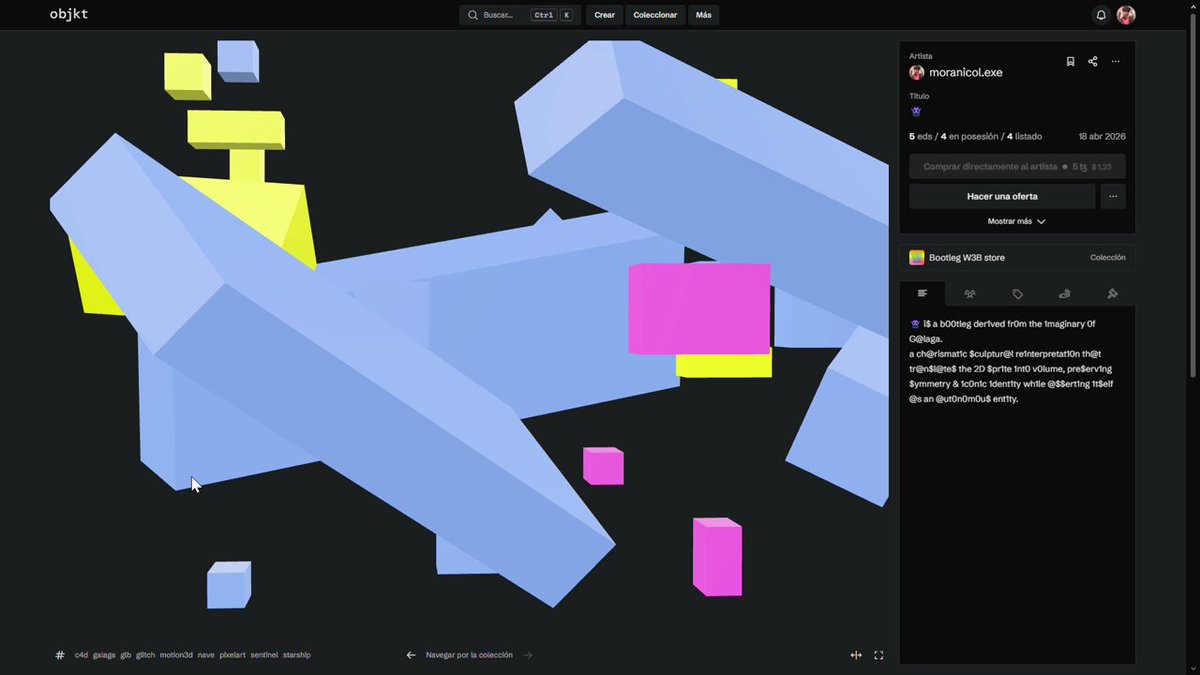Click the 18 abr 2026 date
This screenshot has width=1200, height=675.
tap(1102, 136)
